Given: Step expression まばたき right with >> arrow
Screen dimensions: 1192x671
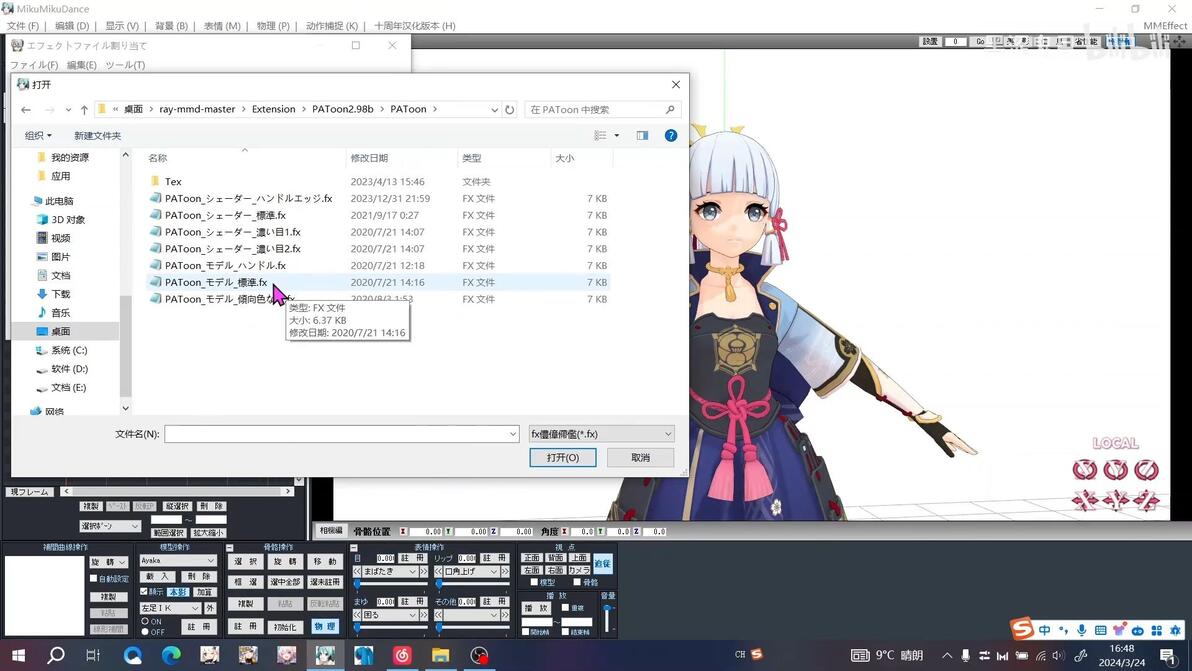Looking at the screenshot, I should click(423, 571).
